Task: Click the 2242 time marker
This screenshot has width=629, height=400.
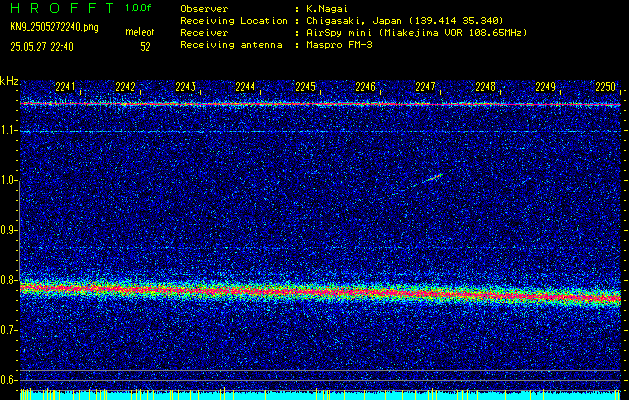Action: [125, 87]
